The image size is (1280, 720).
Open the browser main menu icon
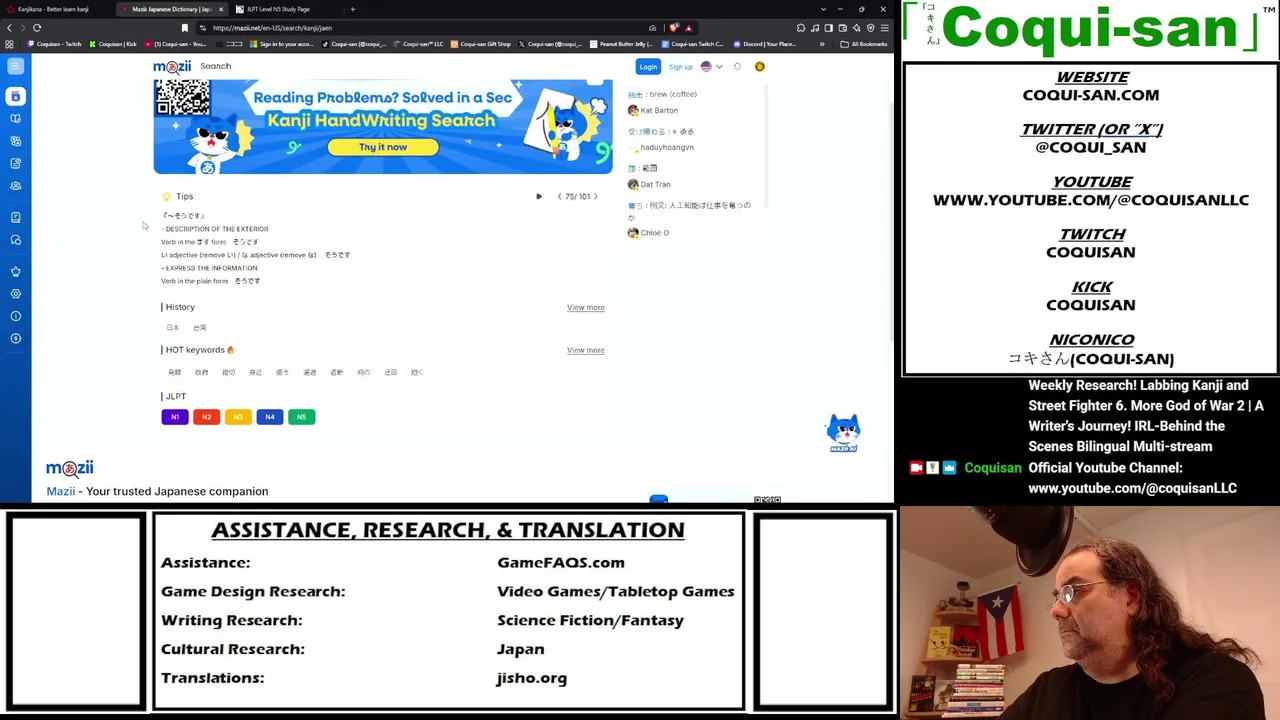coord(884,28)
